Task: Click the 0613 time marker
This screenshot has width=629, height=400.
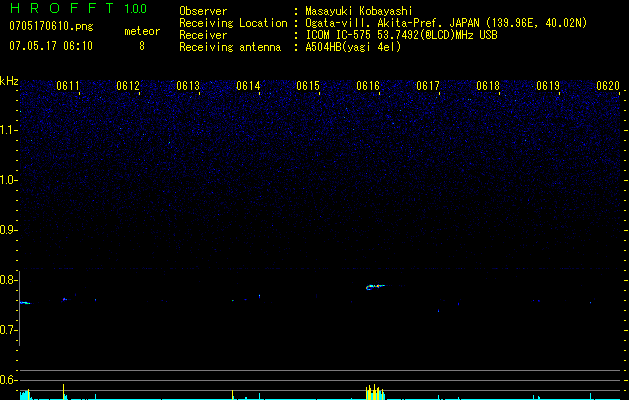Action: [x=188, y=86]
